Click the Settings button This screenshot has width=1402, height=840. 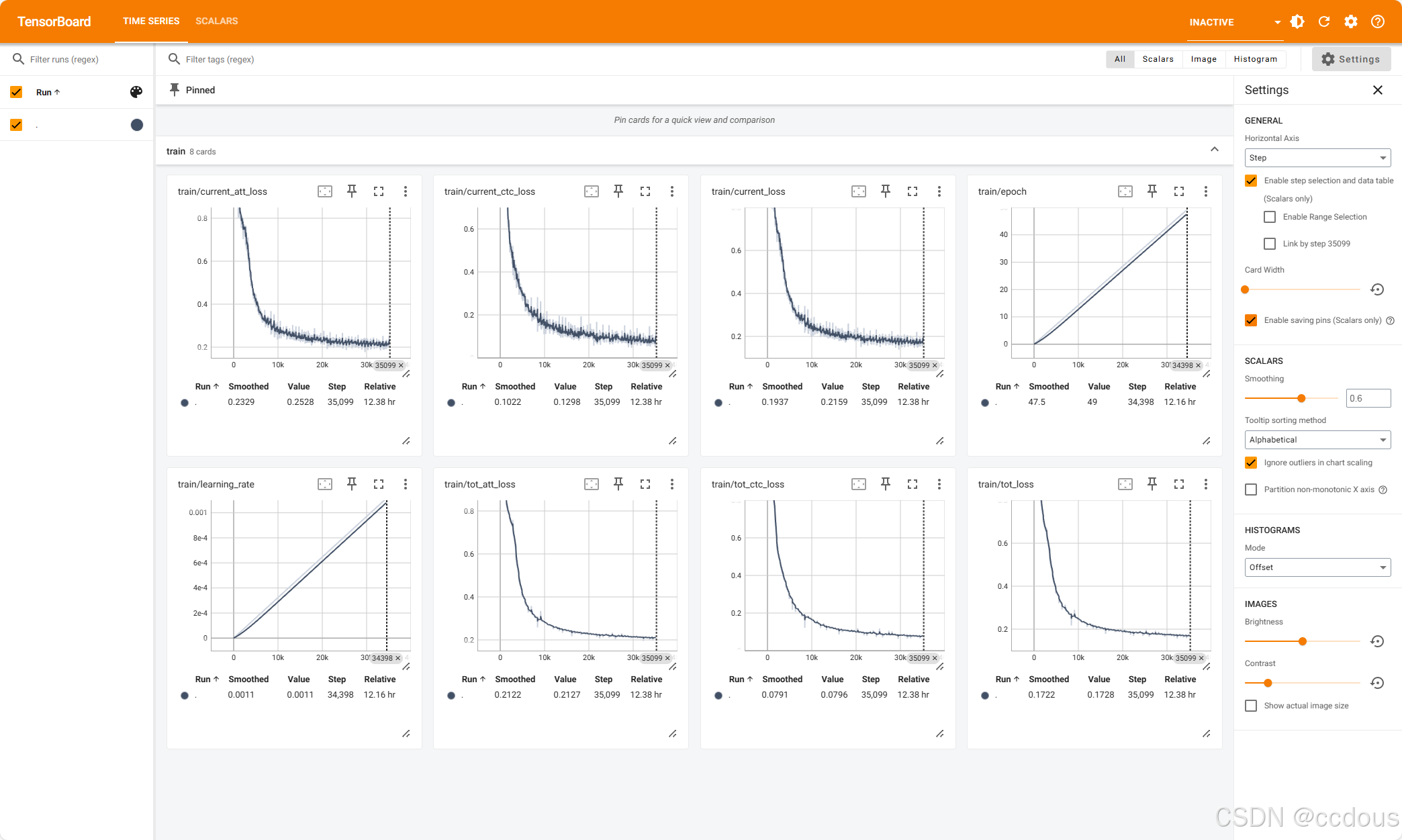[x=1351, y=59]
